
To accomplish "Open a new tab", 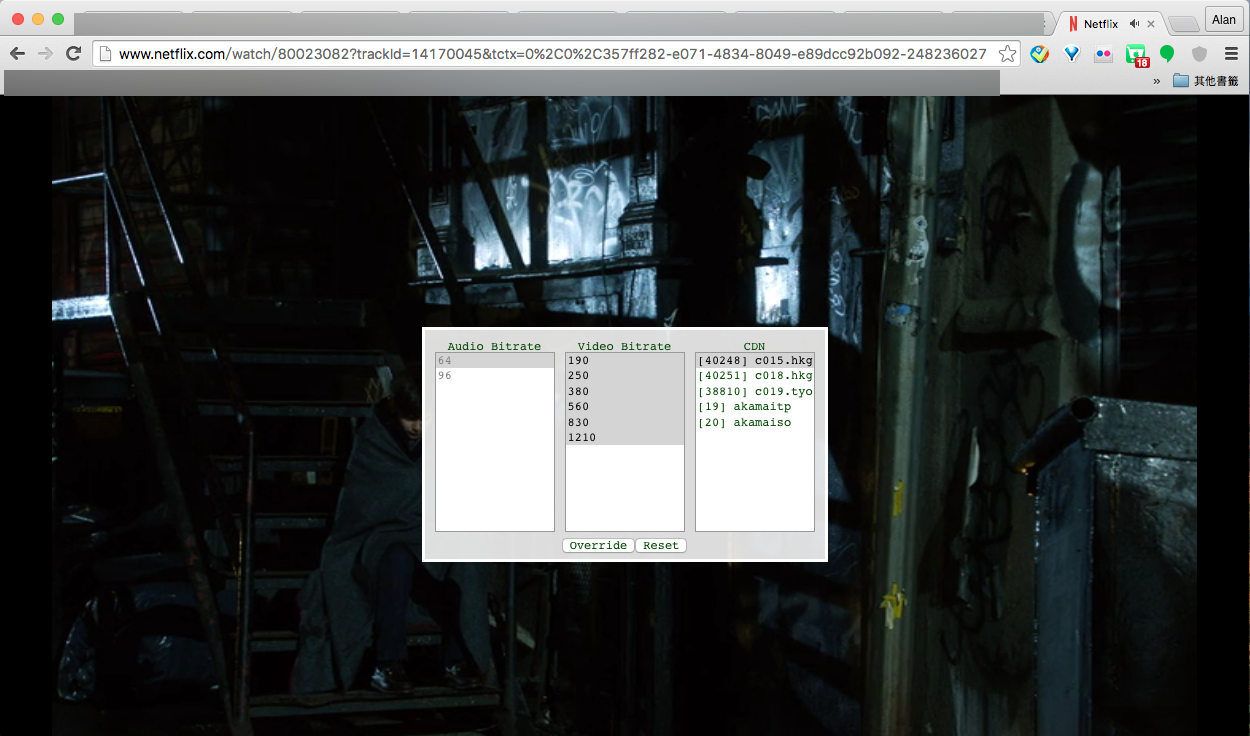I will (x=1183, y=24).
